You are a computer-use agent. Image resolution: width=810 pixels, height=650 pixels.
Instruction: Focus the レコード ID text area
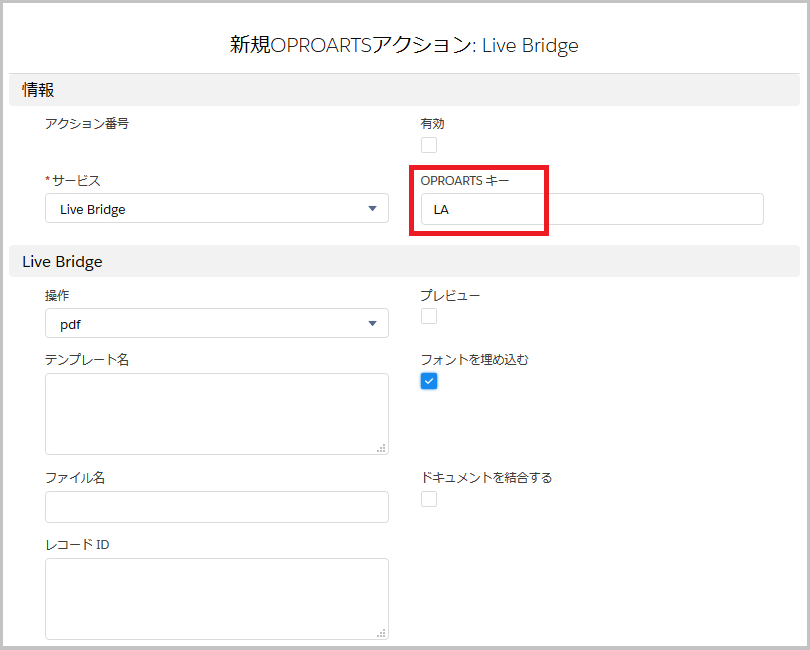216,598
